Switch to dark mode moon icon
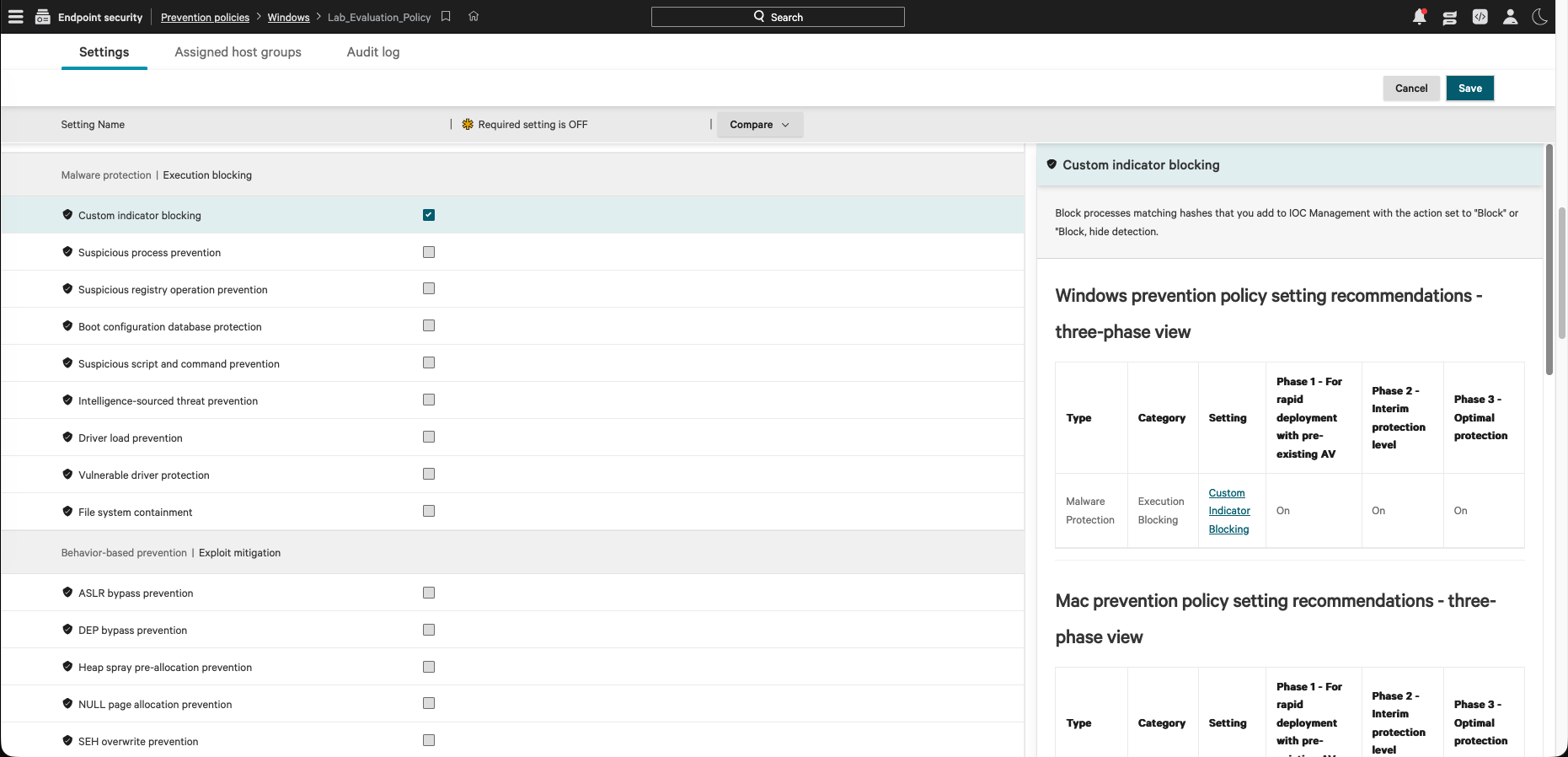The image size is (1568, 757). (x=1540, y=17)
